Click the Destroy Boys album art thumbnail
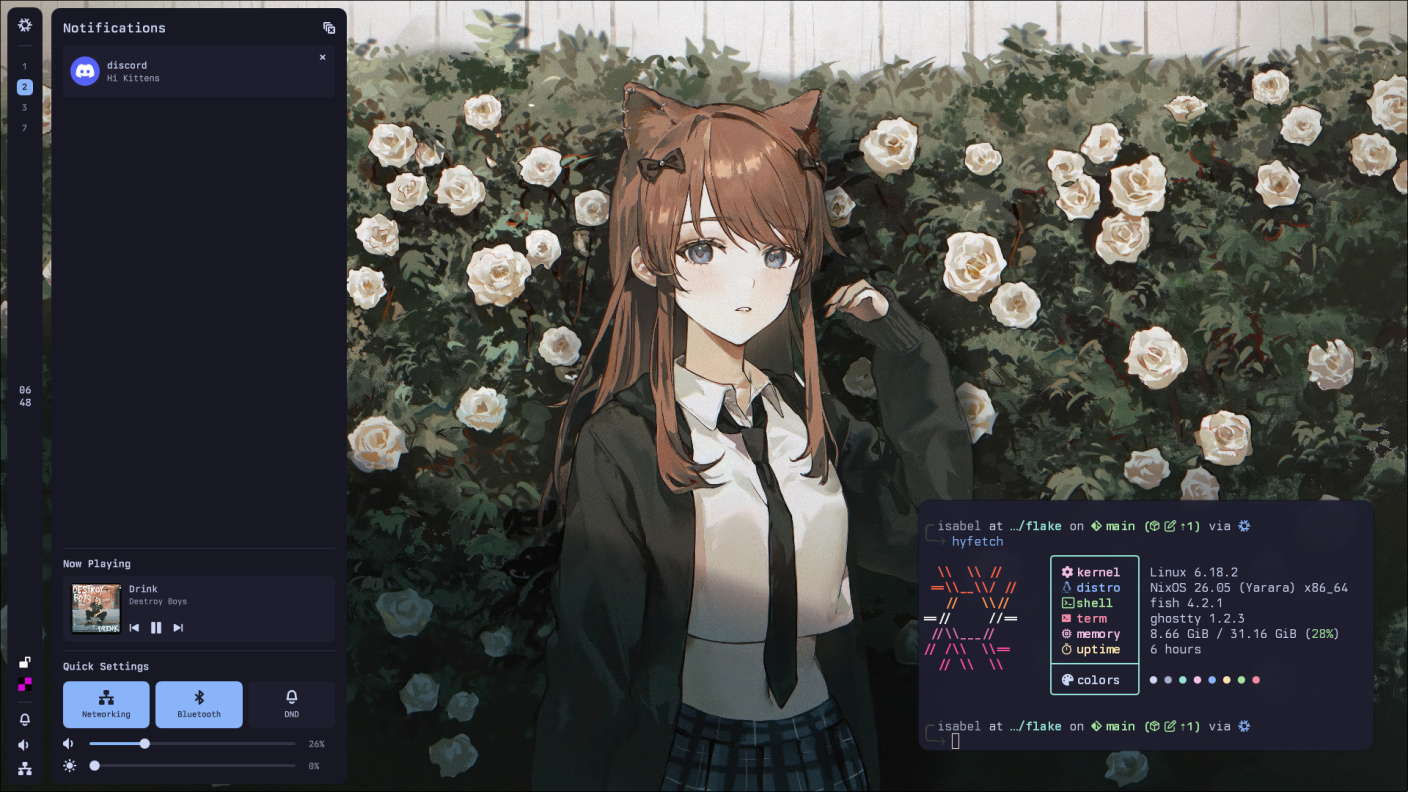Viewport: 1408px width, 792px height. point(96,607)
